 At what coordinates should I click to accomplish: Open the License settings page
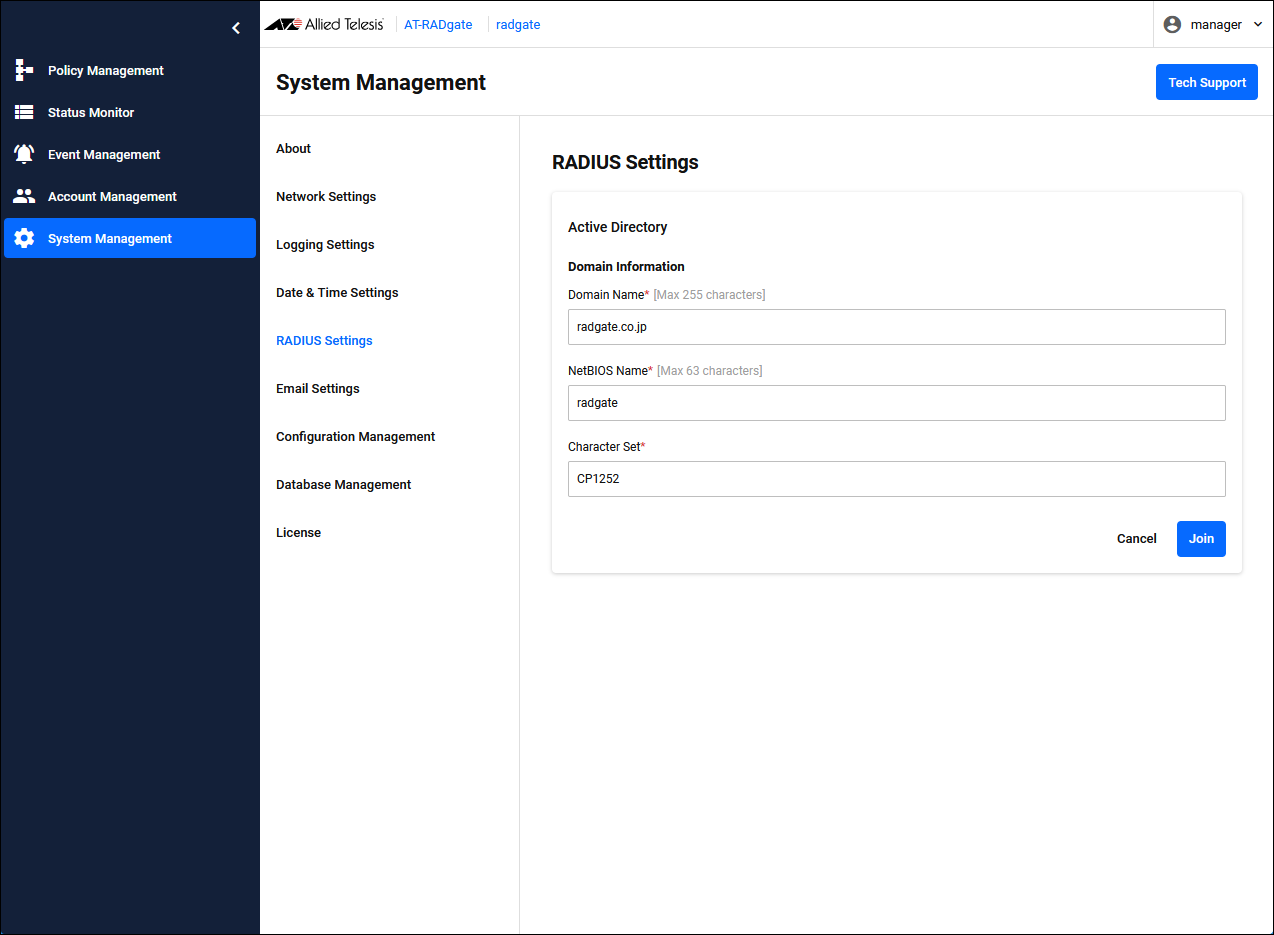[298, 533]
